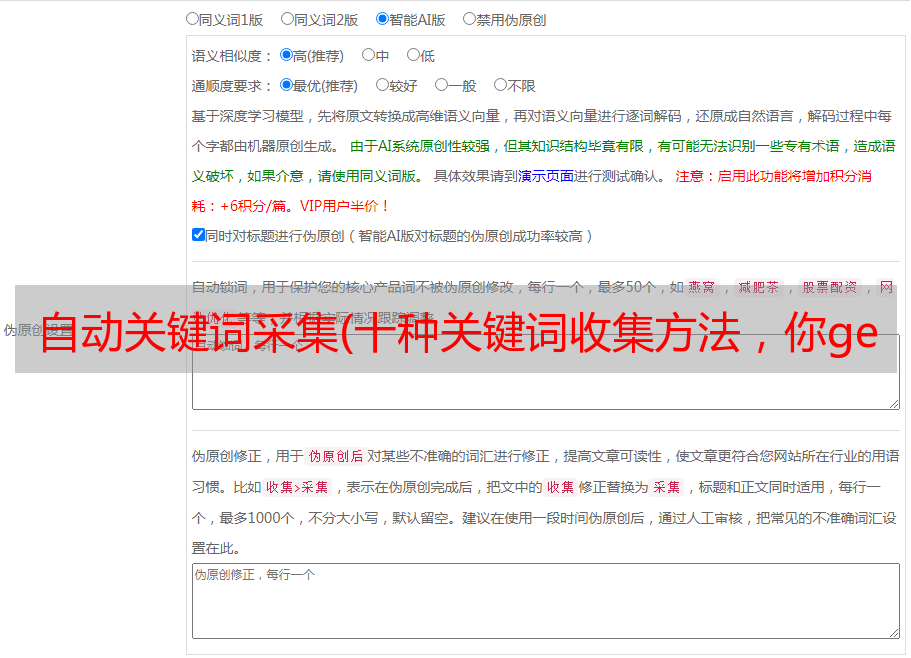Viewport: 911px width, 658px height.
Task: Set 语义相似度 to 中
Action: click(x=368, y=55)
